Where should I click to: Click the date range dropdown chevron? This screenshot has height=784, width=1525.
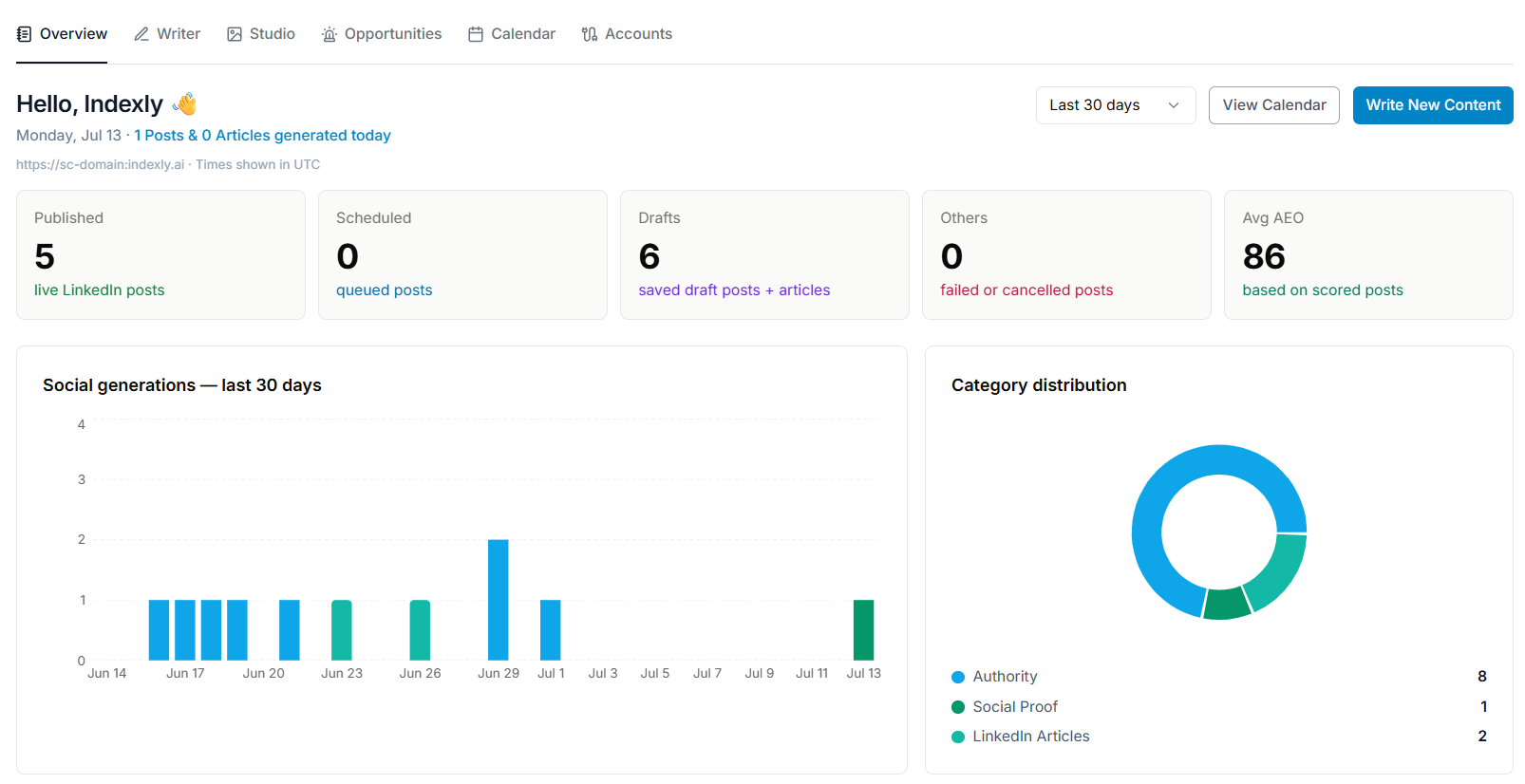point(1174,105)
